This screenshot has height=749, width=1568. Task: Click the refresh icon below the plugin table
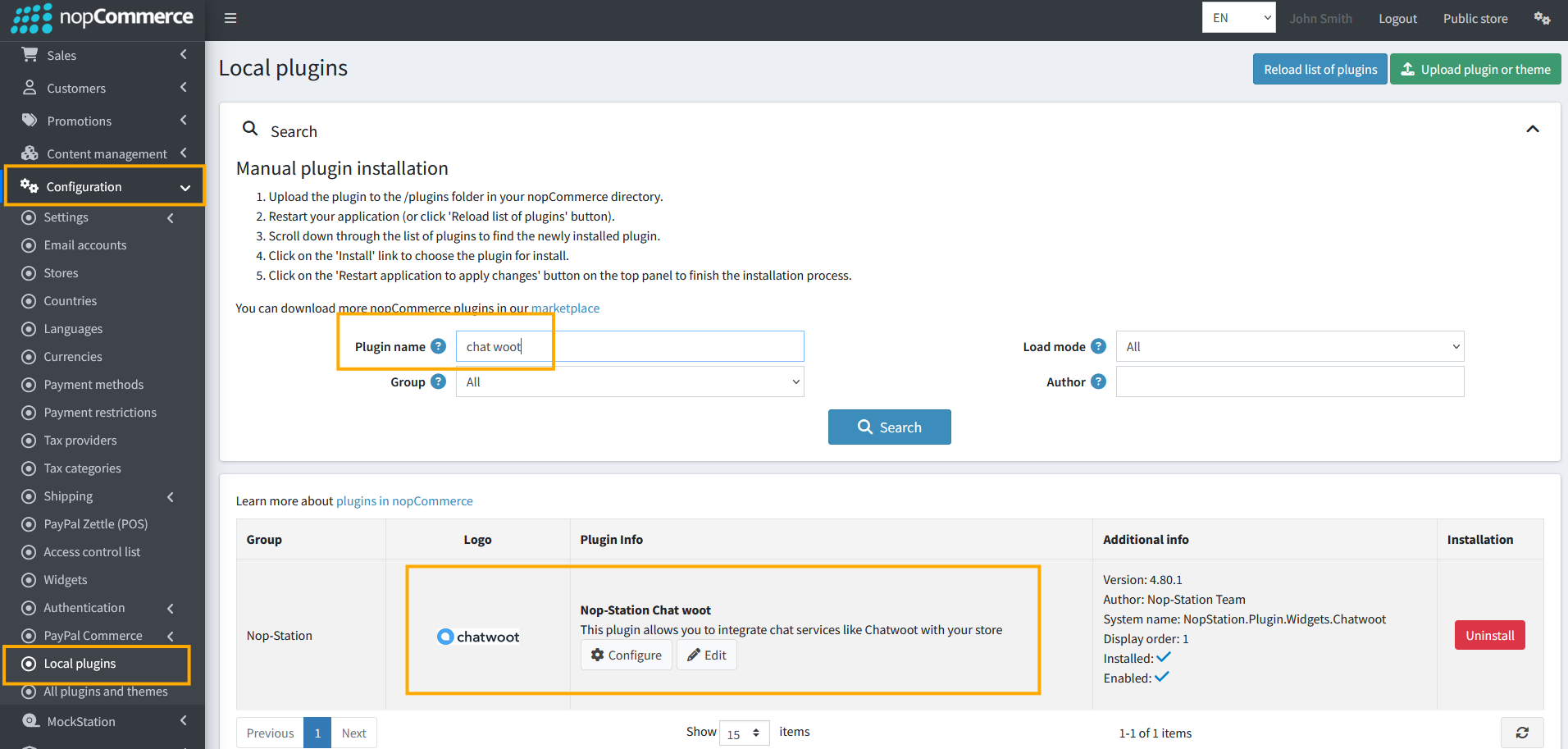tap(1522, 733)
